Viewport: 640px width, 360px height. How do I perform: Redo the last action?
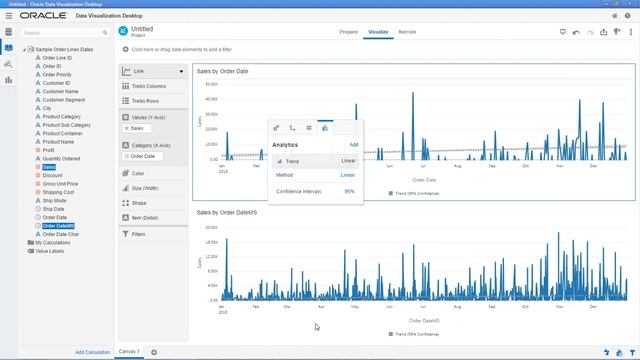(590, 32)
